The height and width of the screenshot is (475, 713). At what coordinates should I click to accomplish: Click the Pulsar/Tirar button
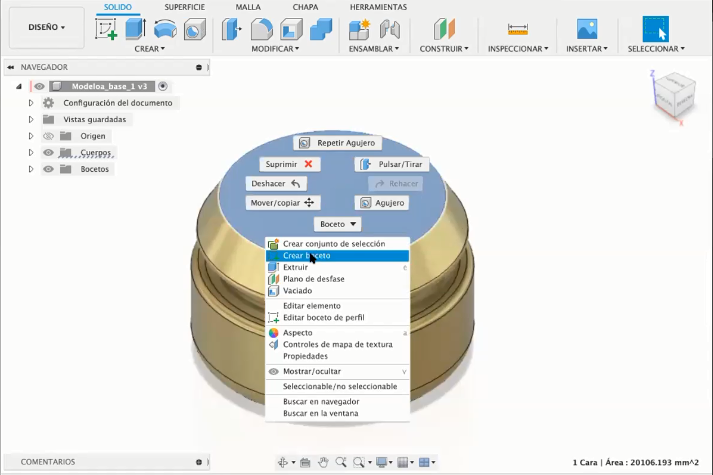coord(392,165)
